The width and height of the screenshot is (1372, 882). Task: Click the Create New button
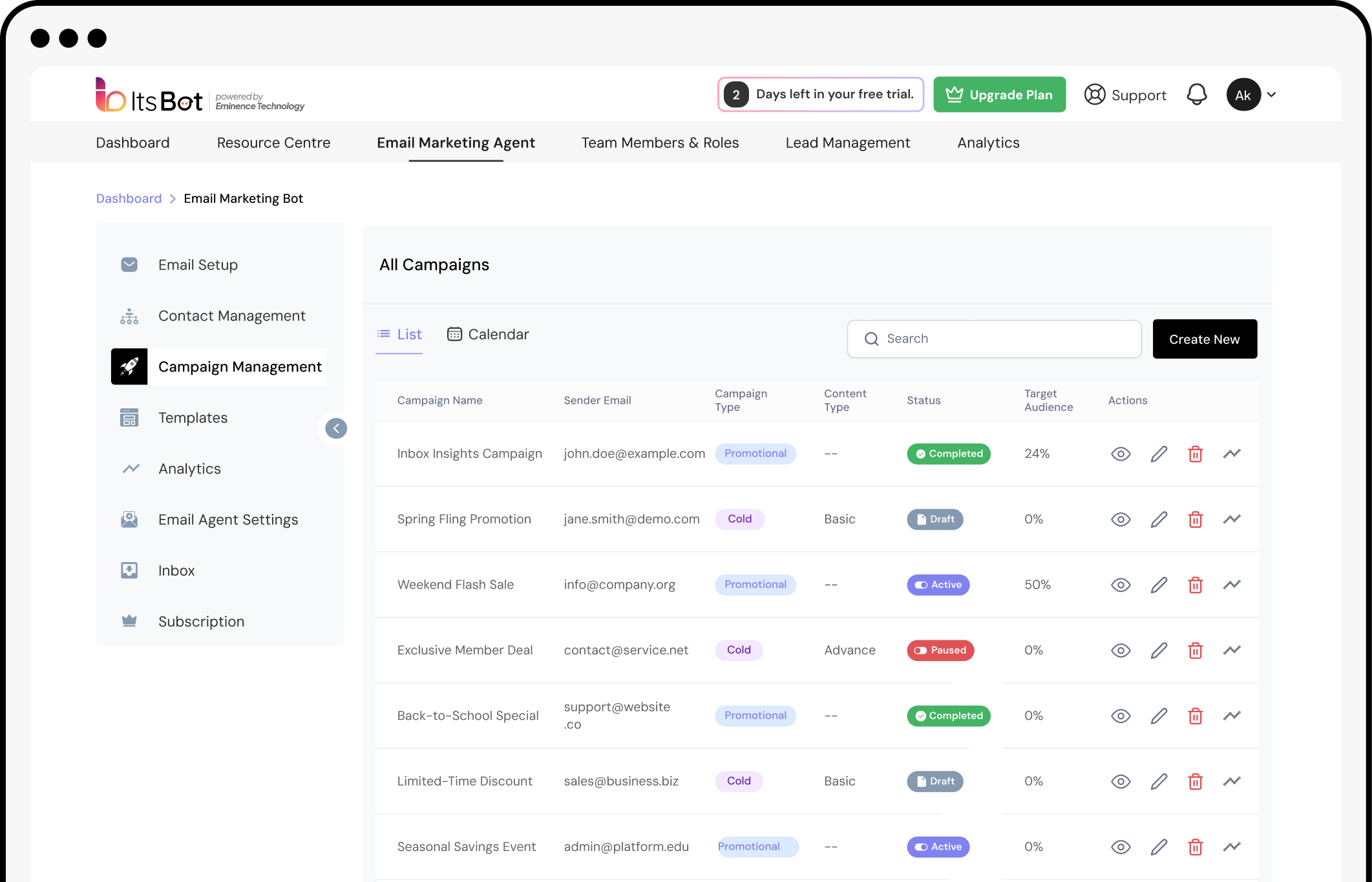(x=1204, y=339)
